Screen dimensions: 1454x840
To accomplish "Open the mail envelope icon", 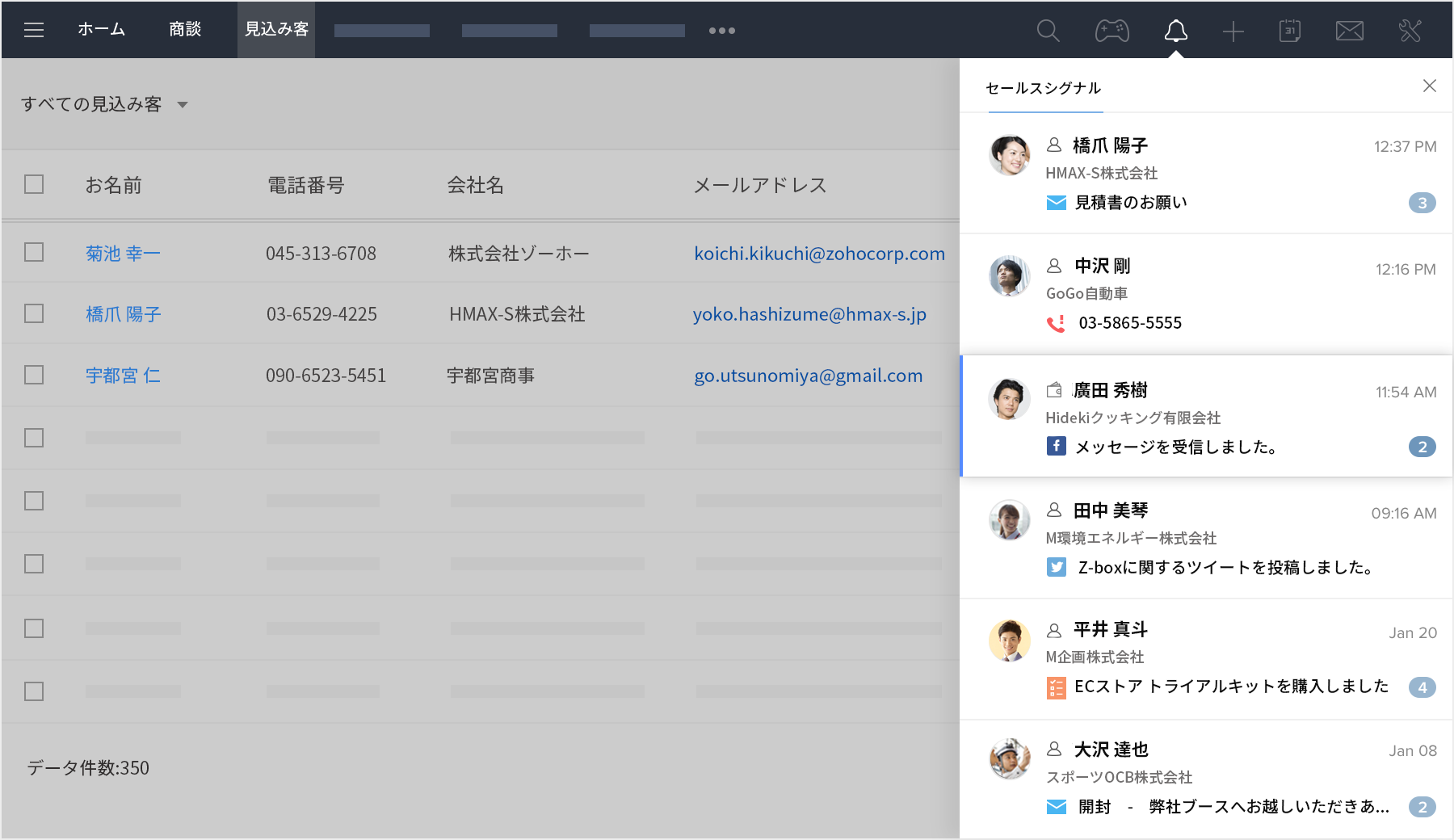I will pos(1349,31).
